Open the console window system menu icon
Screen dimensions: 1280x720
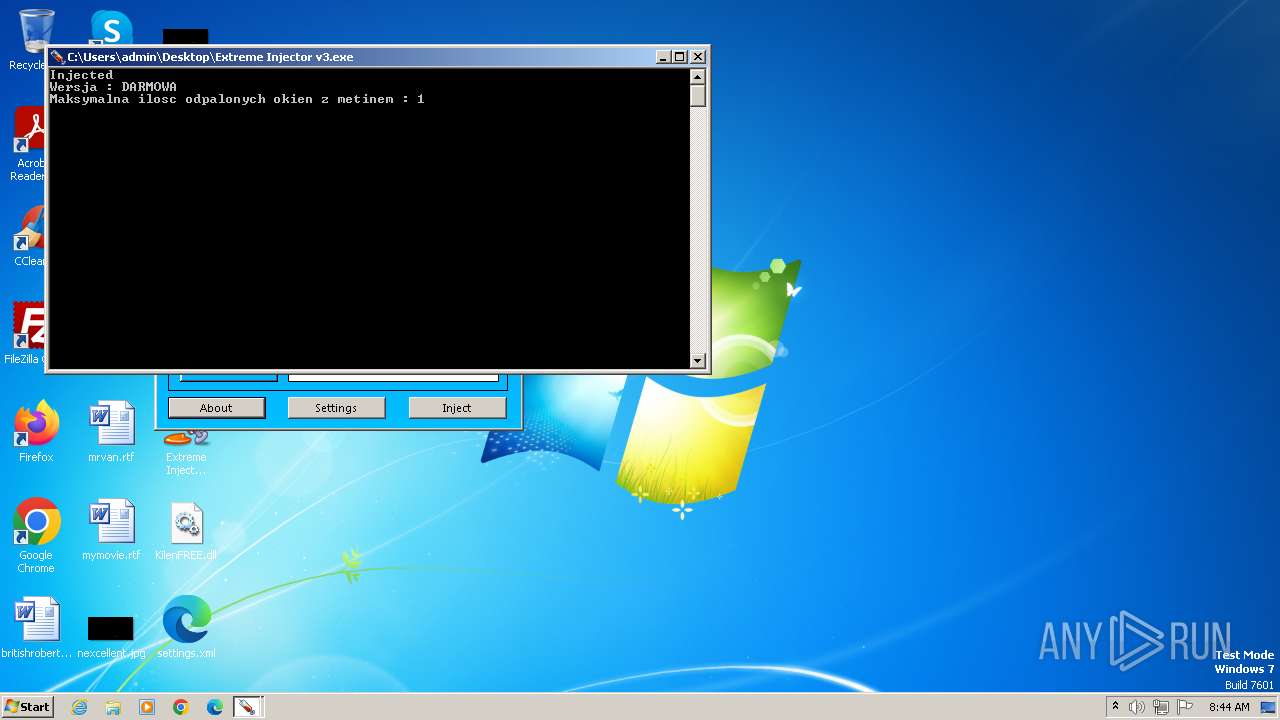(58, 57)
